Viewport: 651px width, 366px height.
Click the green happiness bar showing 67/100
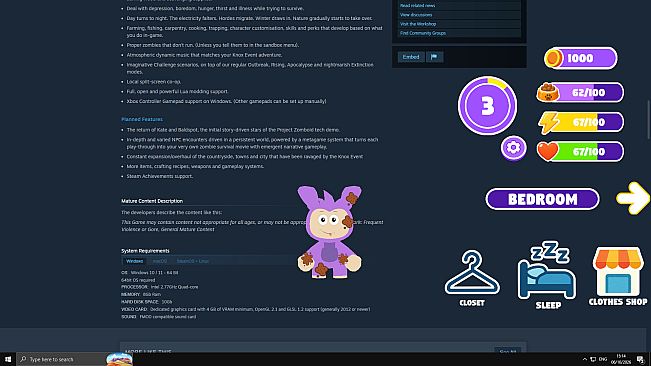pyautogui.click(x=580, y=151)
